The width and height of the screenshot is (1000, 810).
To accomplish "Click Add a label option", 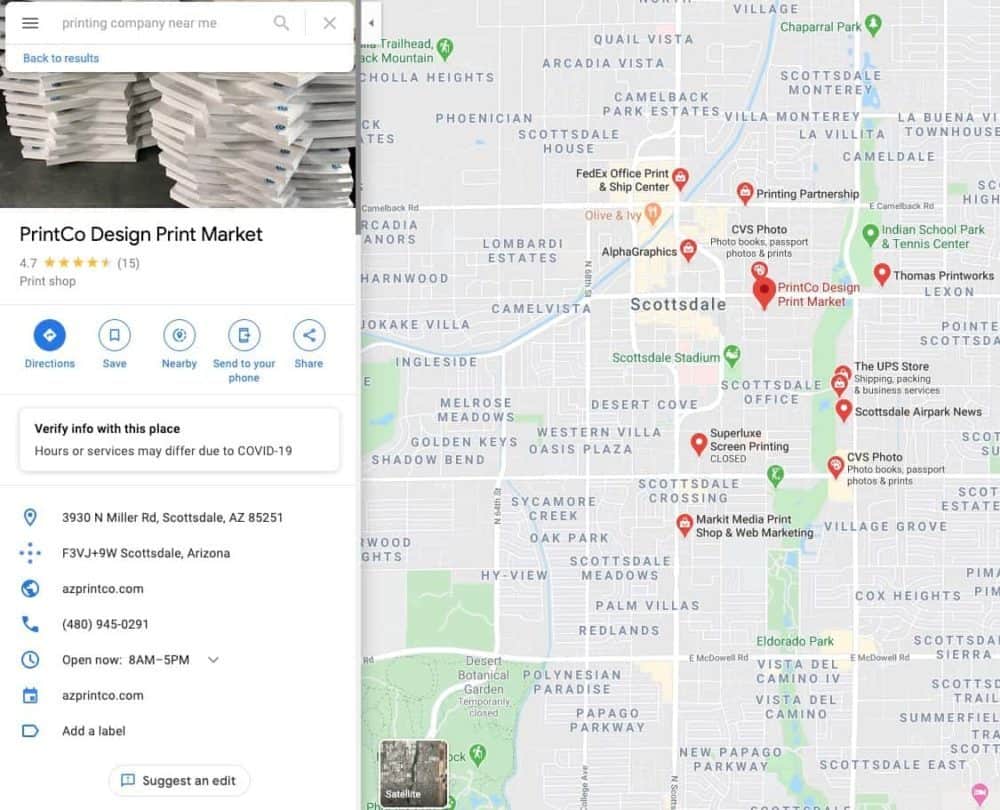I will (x=94, y=731).
